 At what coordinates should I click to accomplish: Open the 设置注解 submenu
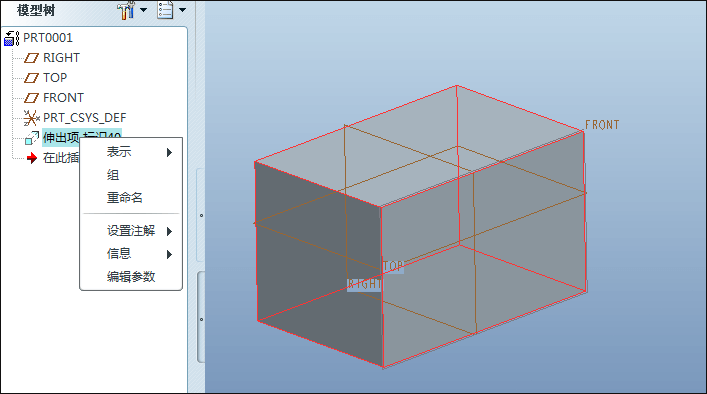click(131, 231)
